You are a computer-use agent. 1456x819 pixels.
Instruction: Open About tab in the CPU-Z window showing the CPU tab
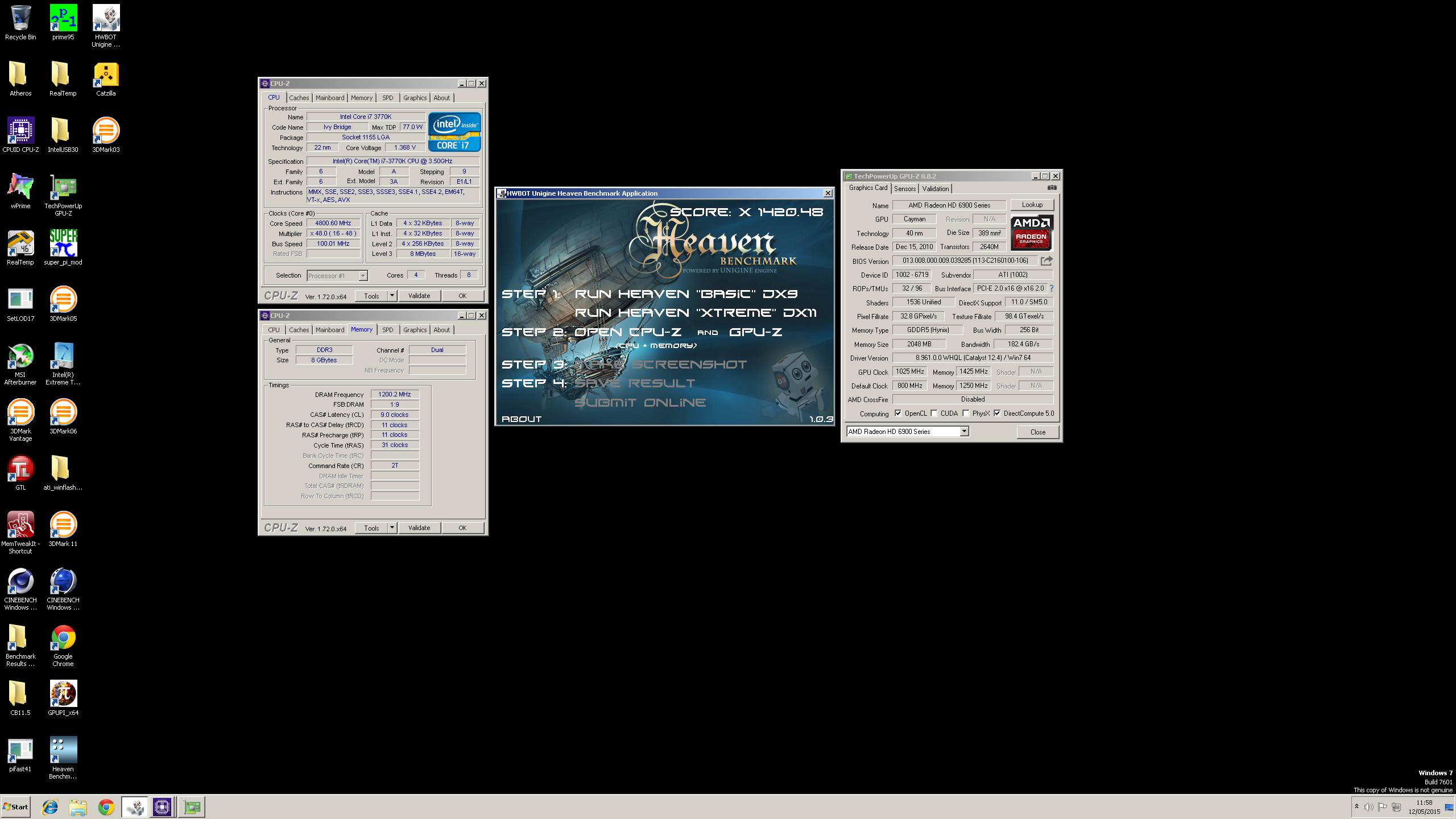[x=441, y=98]
